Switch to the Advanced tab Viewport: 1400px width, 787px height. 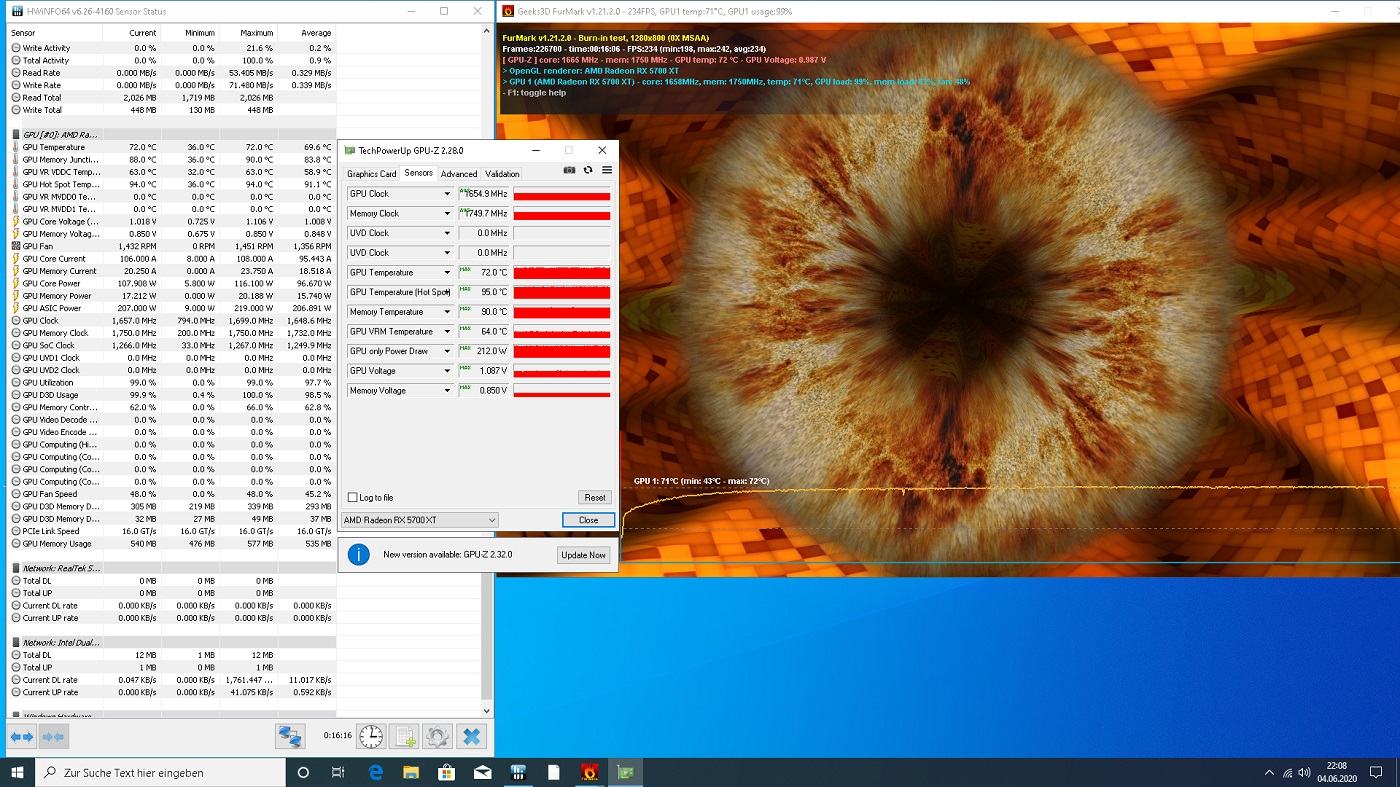coord(459,174)
